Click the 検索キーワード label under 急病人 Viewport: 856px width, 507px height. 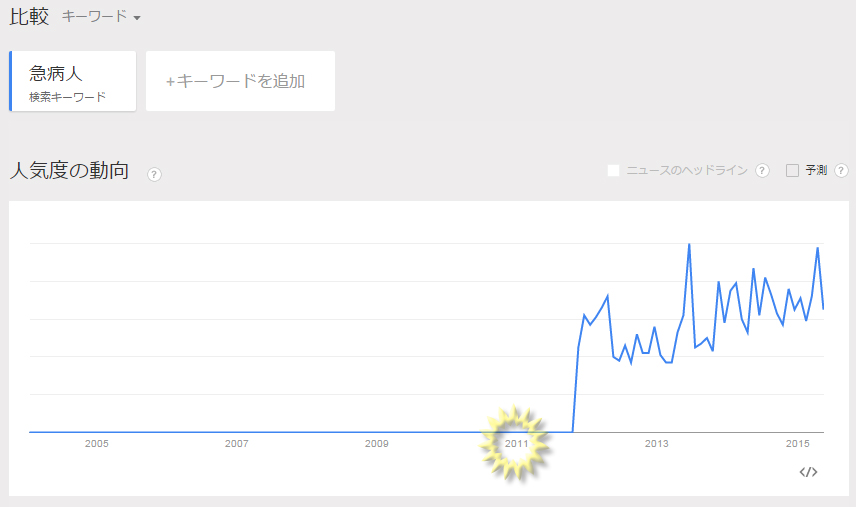pos(67,97)
